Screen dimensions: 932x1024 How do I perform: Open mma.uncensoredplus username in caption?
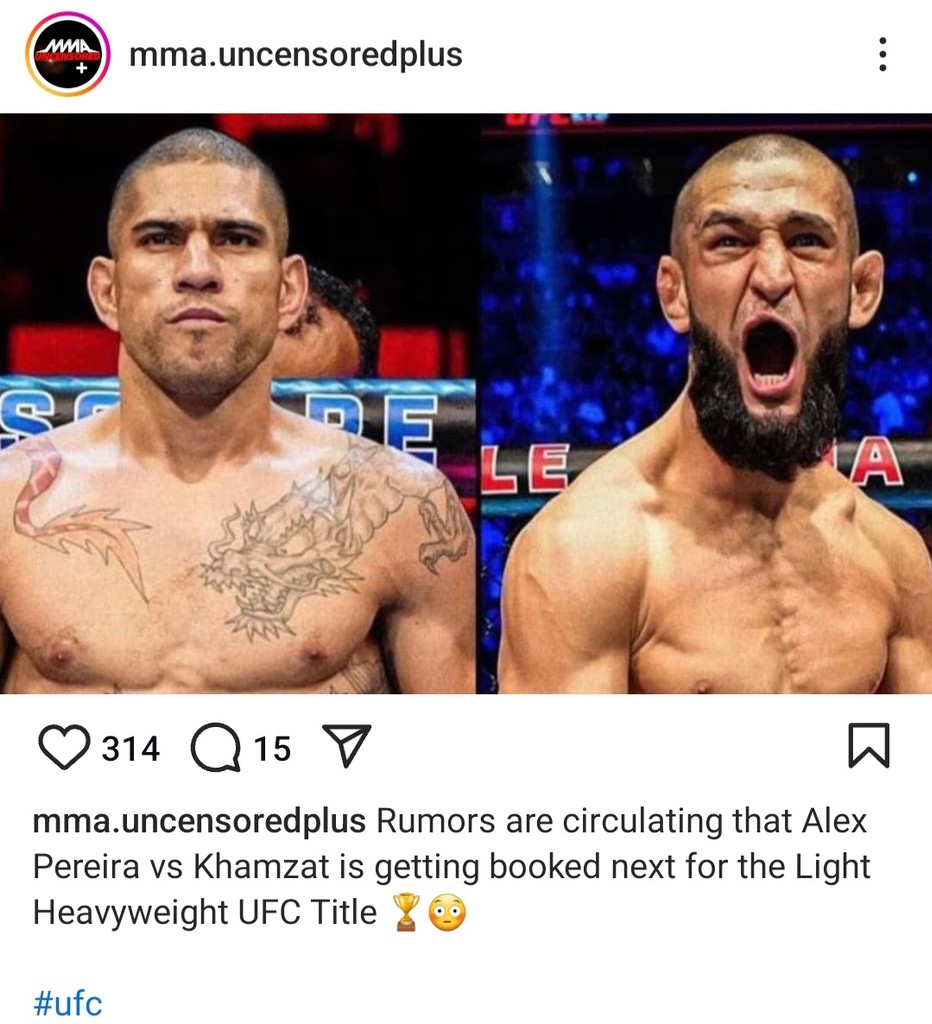pyautogui.click(x=199, y=822)
